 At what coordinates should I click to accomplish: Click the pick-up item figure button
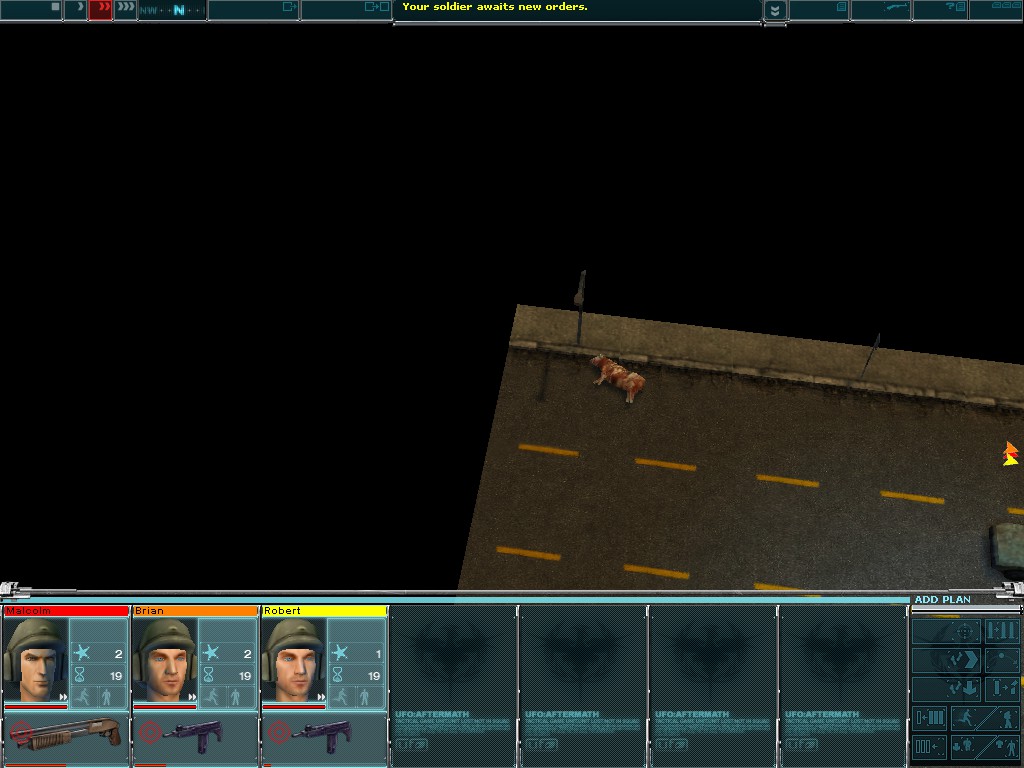pyautogui.click(x=965, y=746)
